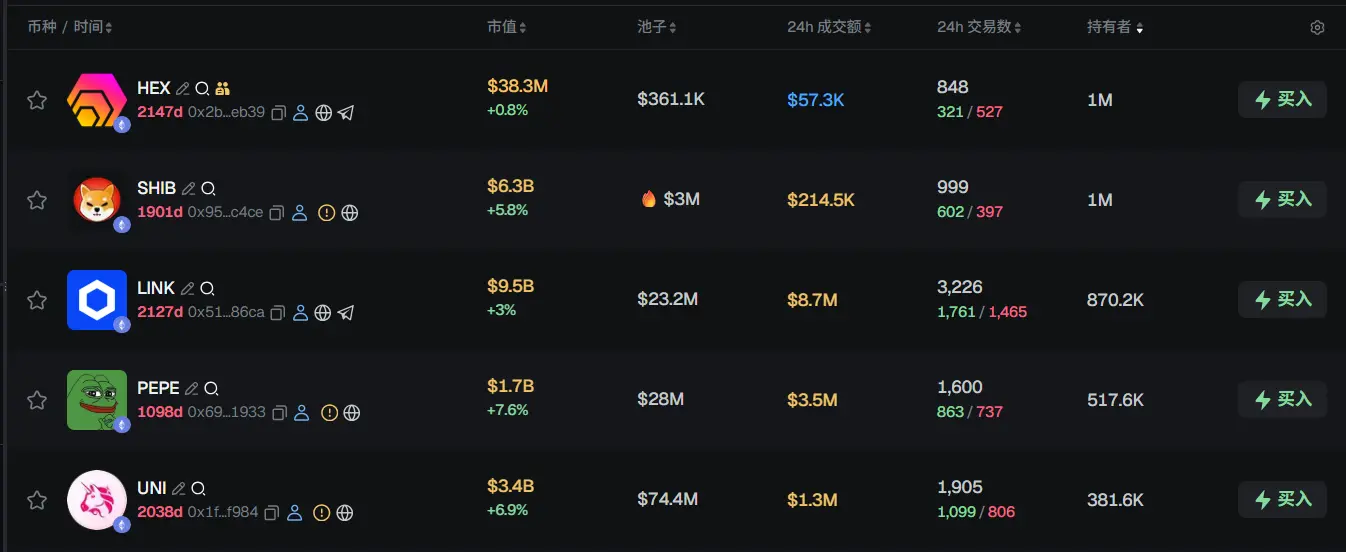Click the edit pencil next to SHIB

[188, 188]
